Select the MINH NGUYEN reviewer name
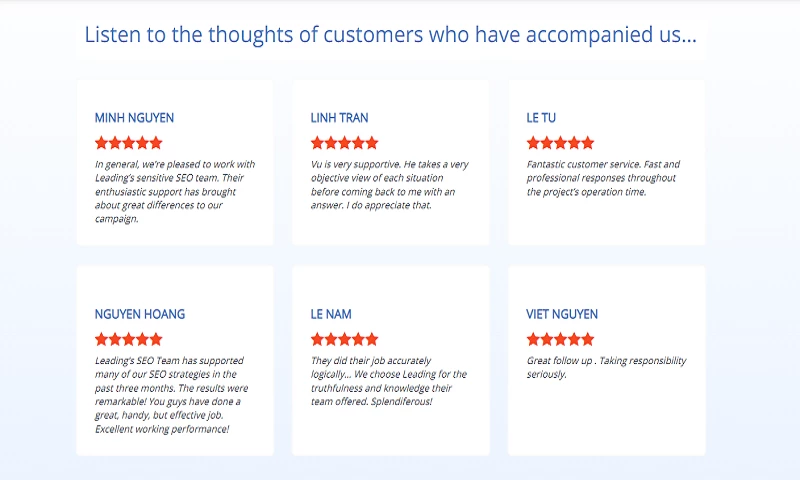The image size is (800, 480). (134, 118)
